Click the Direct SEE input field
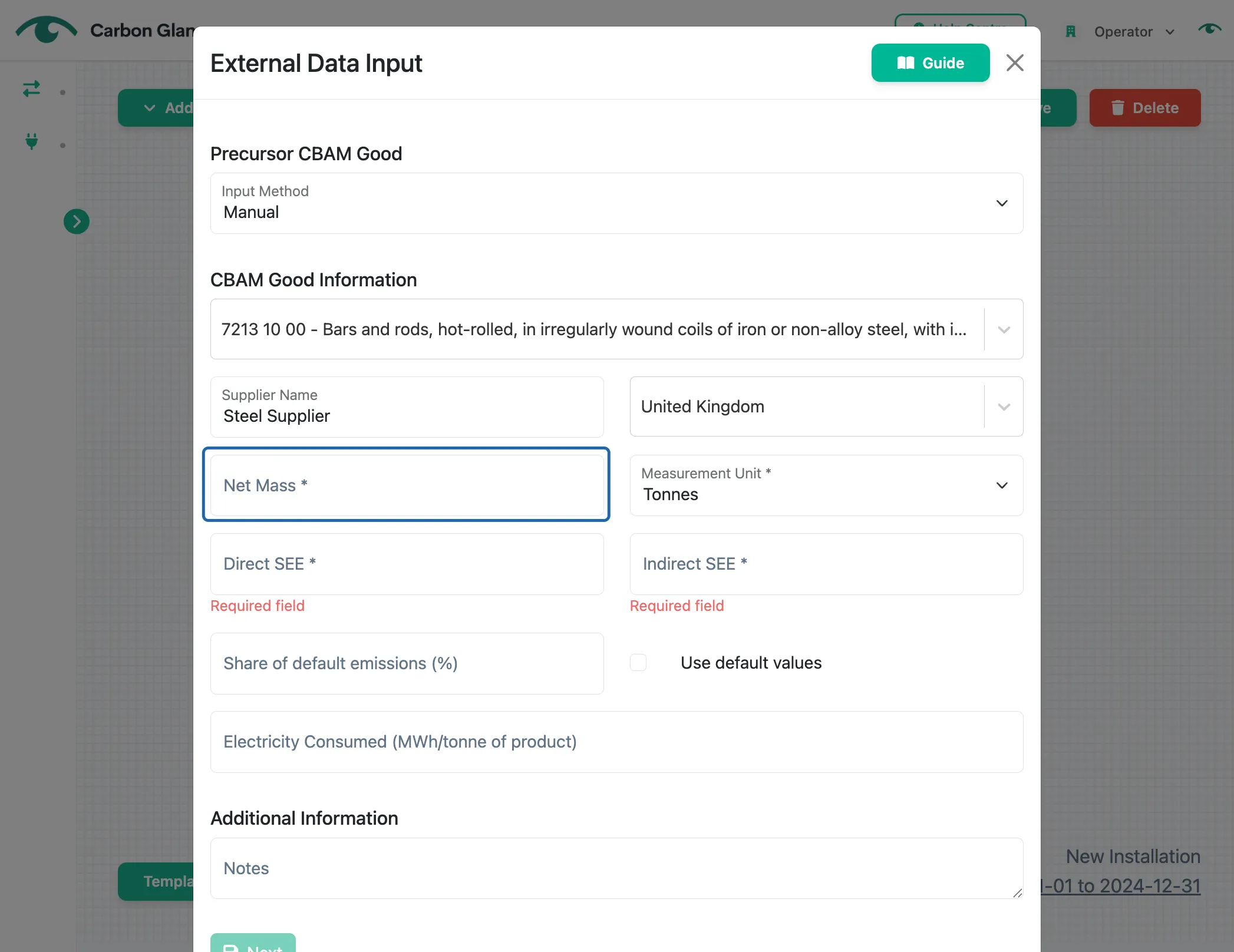The width and height of the screenshot is (1234, 952). tap(407, 564)
